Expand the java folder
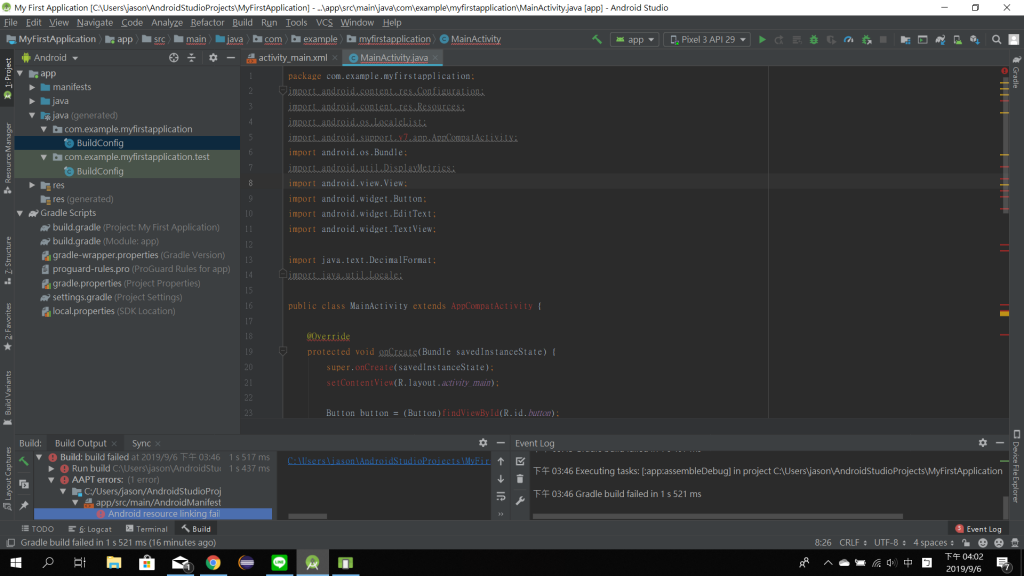 pyautogui.click(x=32, y=101)
